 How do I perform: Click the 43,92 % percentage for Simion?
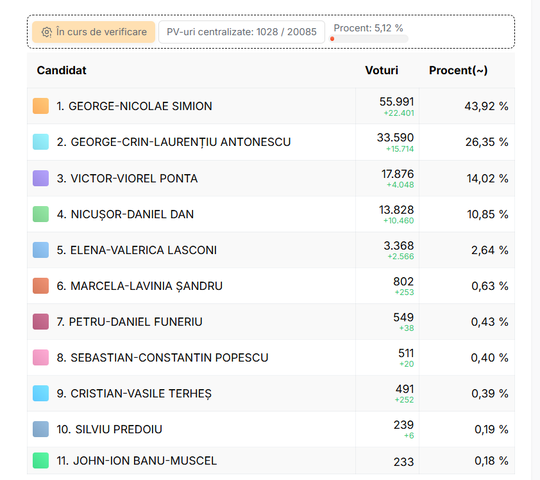pyautogui.click(x=486, y=106)
